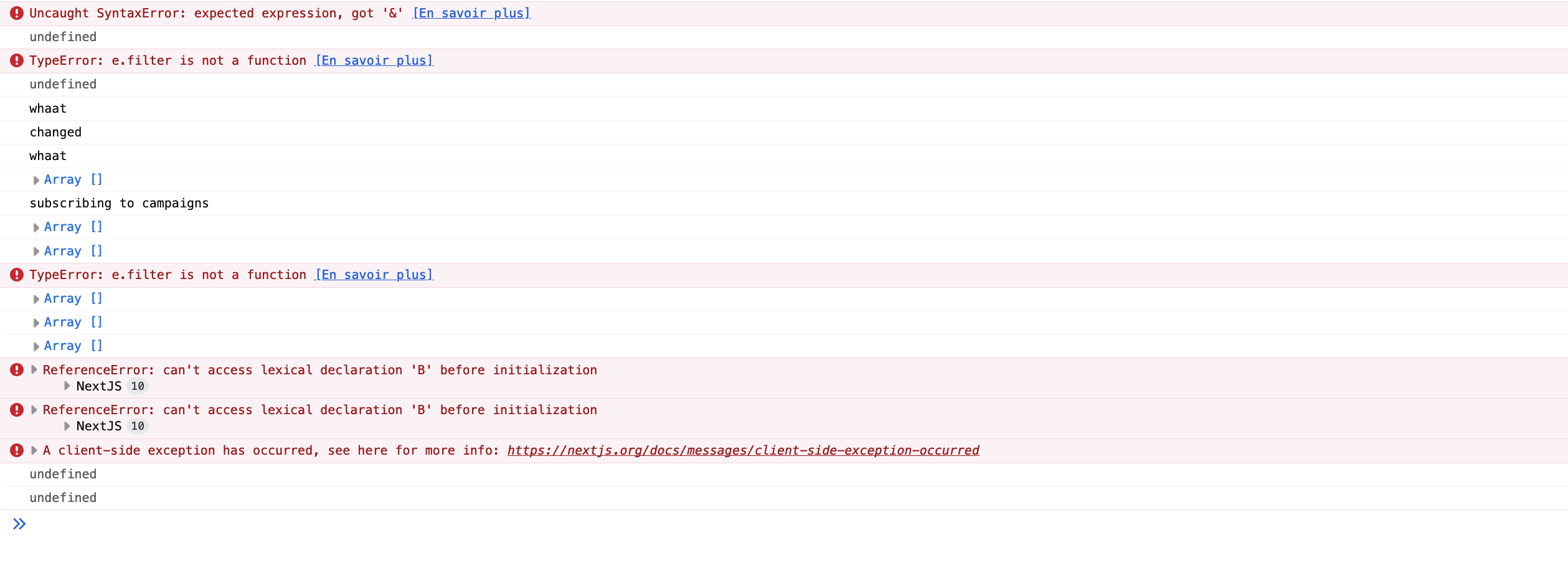Viewport: 1568px width, 573px height.
Task: Open En savoir plus for first TypeError
Action: (x=374, y=60)
